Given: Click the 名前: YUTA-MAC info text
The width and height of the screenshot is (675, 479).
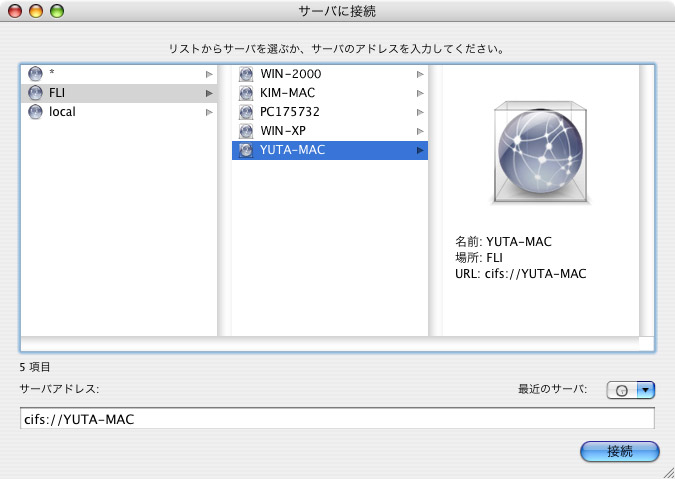Looking at the screenshot, I should tap(503, 241).
